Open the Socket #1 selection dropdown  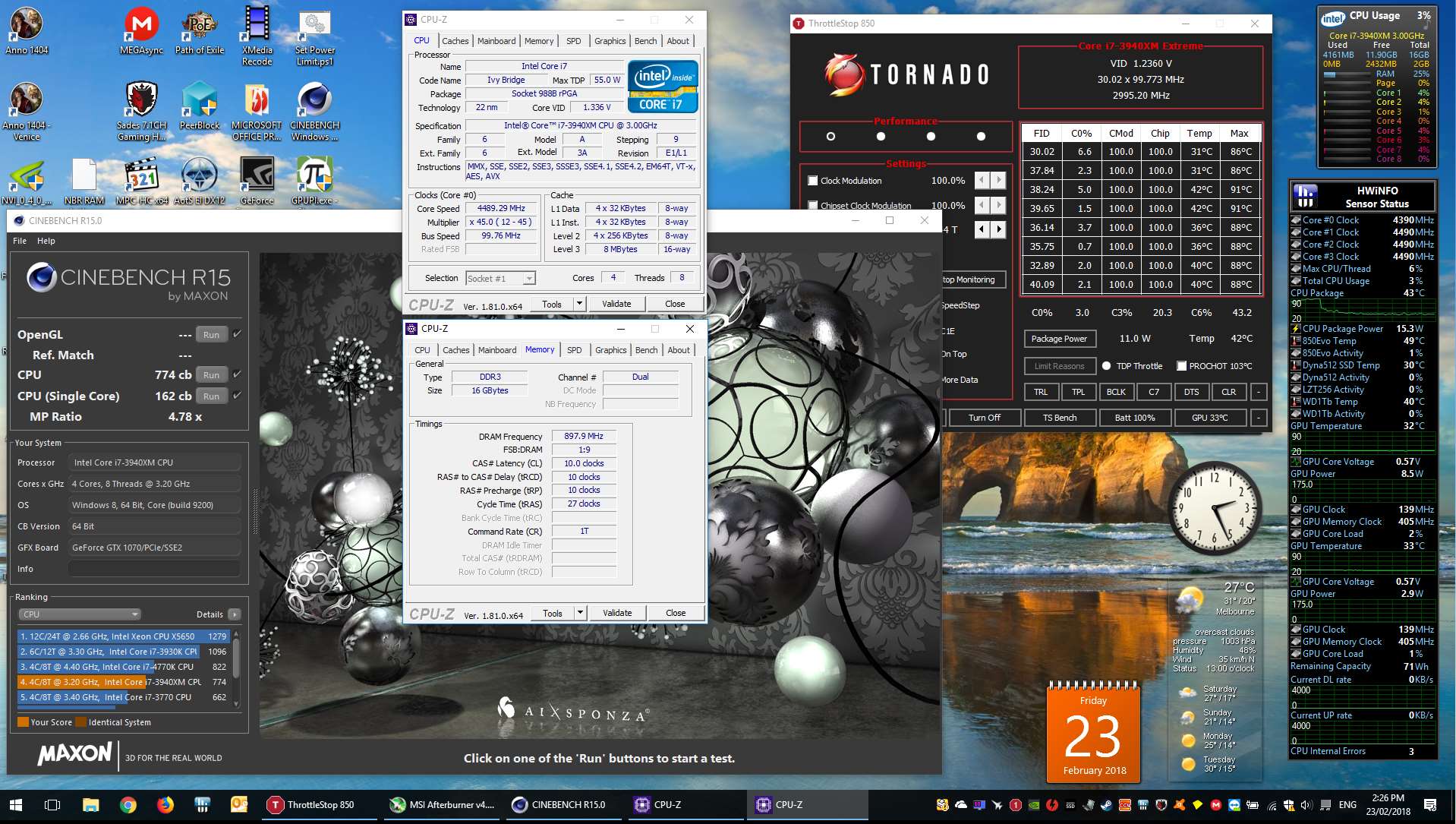click(500, 279)
